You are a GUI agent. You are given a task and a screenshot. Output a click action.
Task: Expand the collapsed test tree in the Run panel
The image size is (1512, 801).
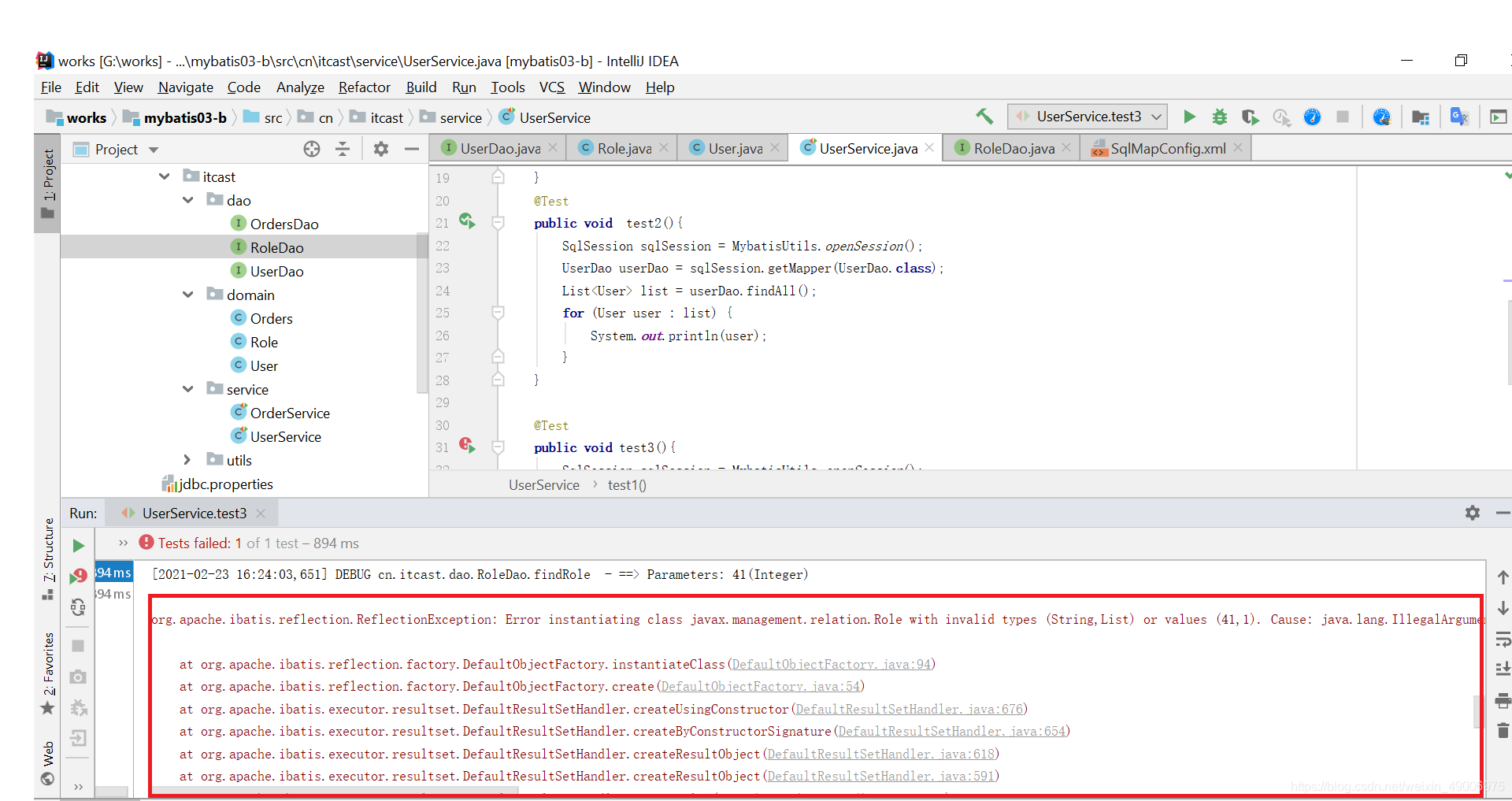point(123,543)
